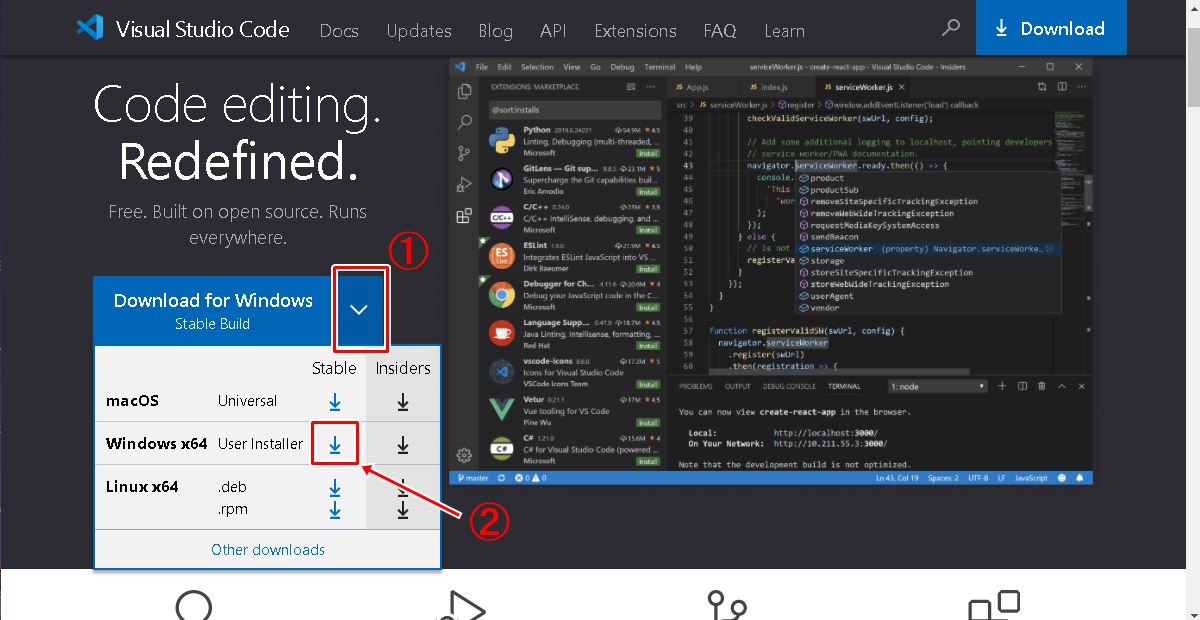Open the Blog navigation item
Viewport: 1200px width, 620px height.
pyautogui.click(x=495, y=30)
